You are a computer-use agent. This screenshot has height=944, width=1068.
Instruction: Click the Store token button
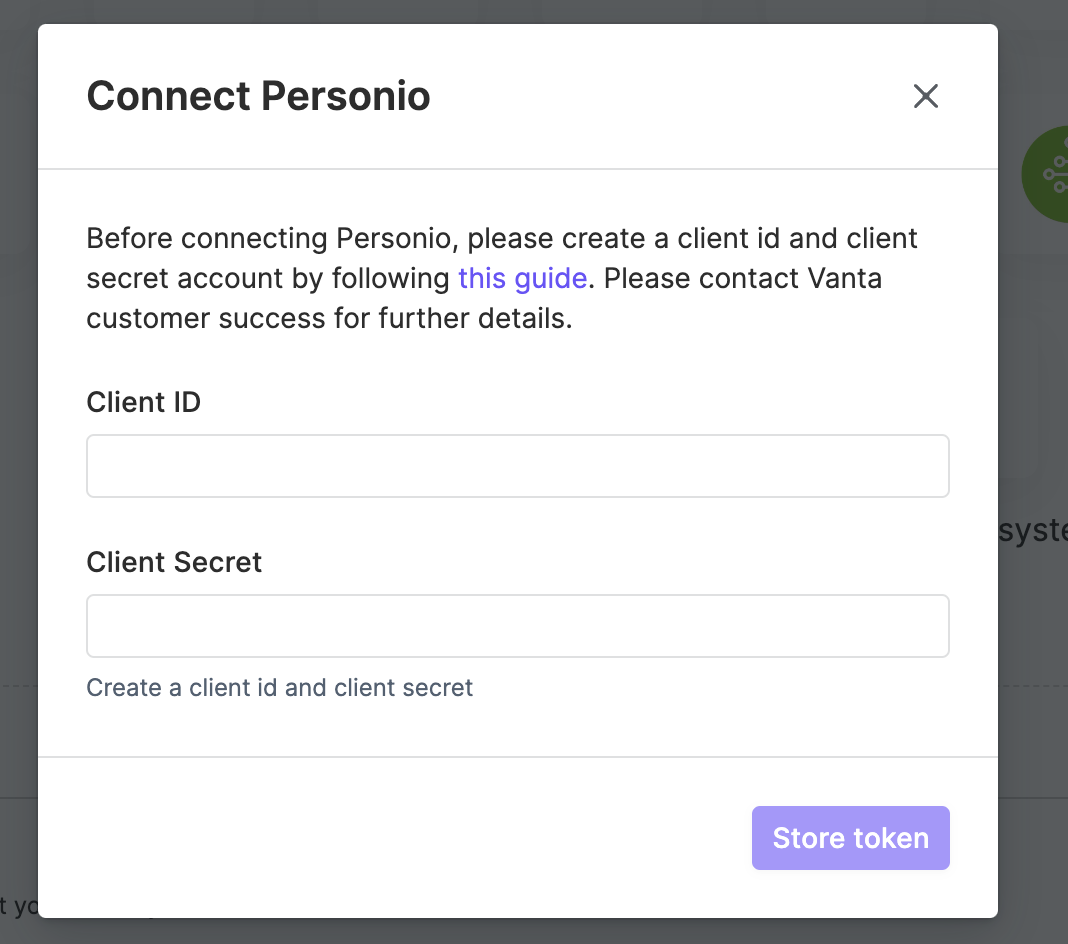click(851, 838)
